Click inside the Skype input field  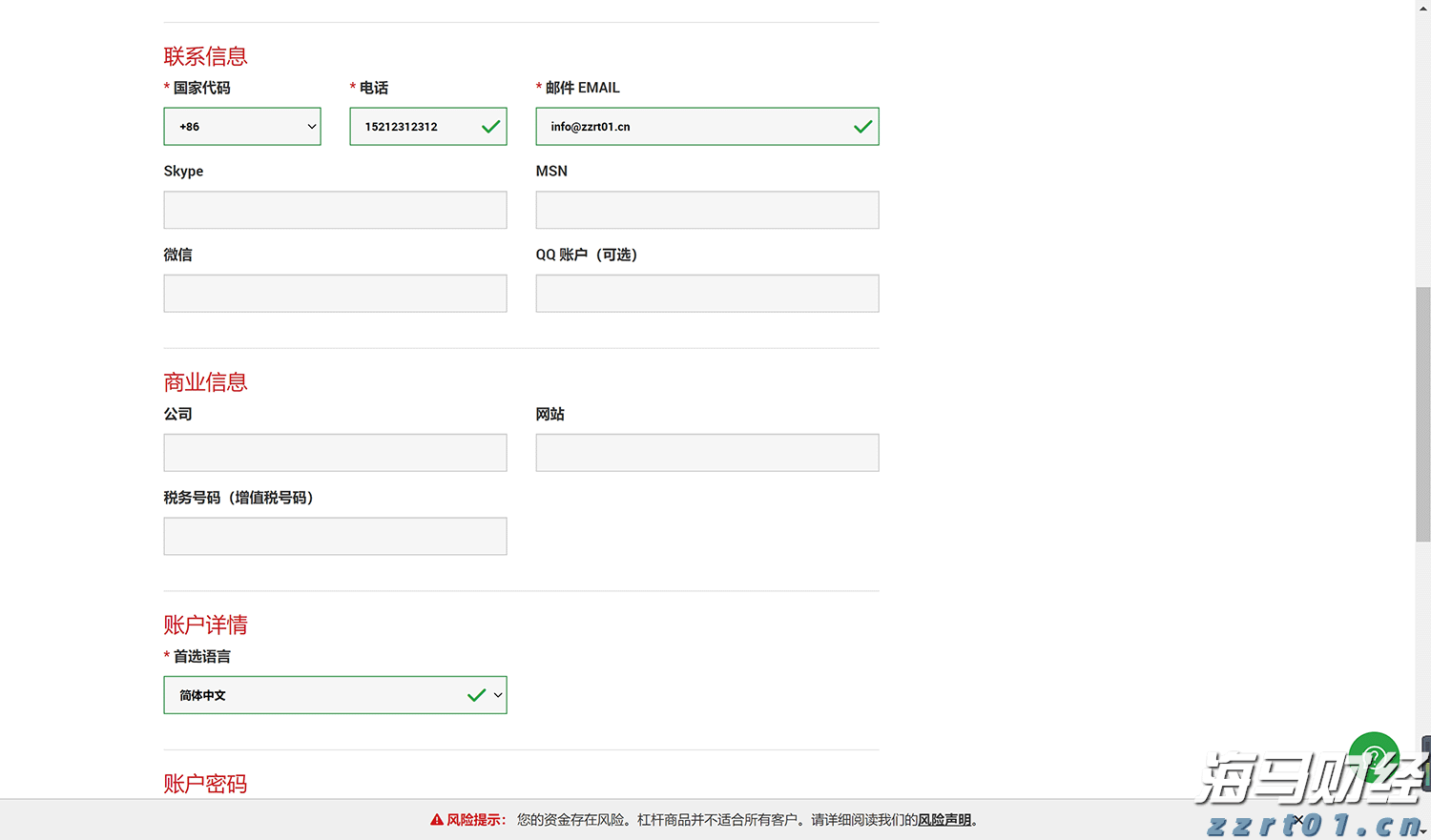[x=335, y=210]
